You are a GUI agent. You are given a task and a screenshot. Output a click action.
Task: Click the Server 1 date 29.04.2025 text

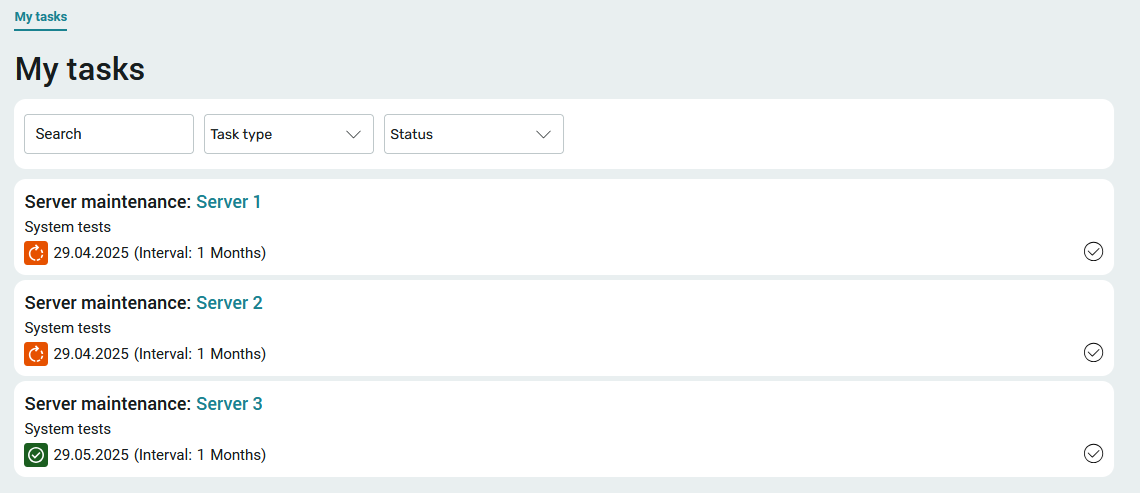(x=91, y=254)
